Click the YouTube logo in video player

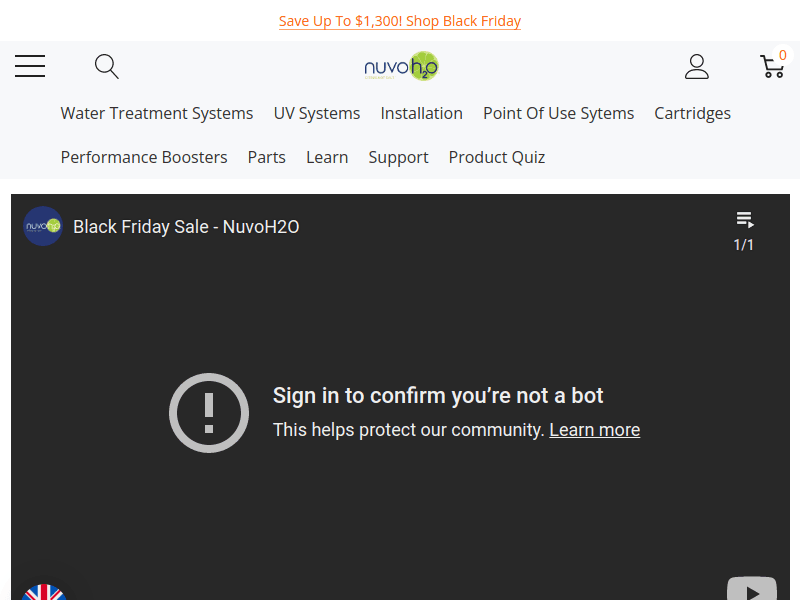coord(751,589)
